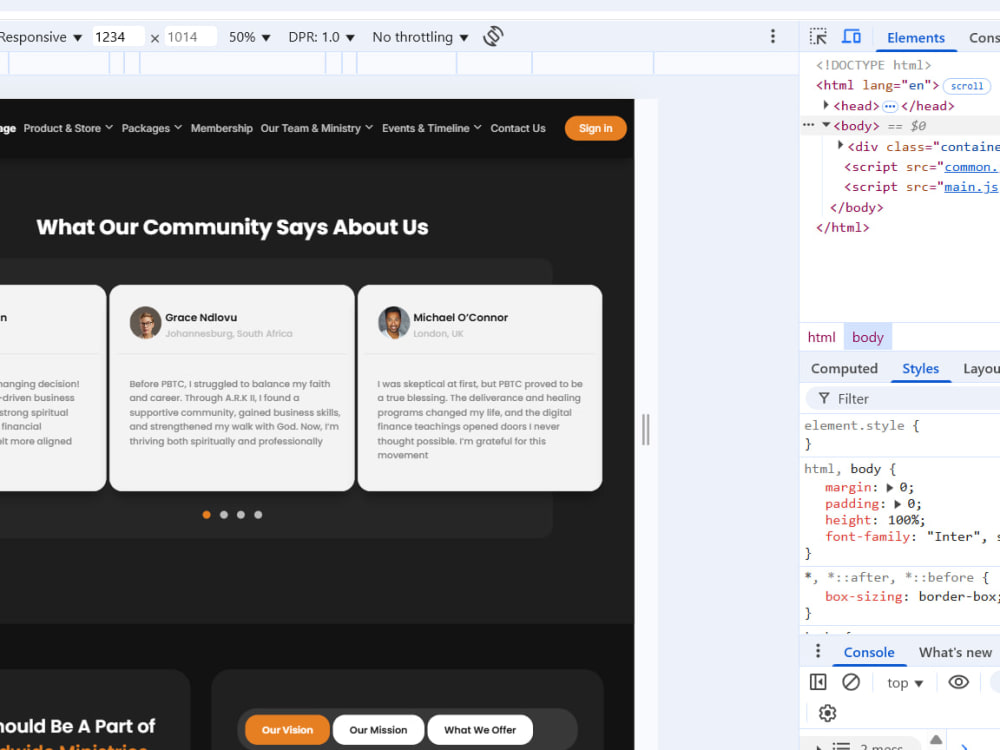Select the fourth carousel dot
The width and height of the screenshot is (1000, 750).
pos(258,515)
